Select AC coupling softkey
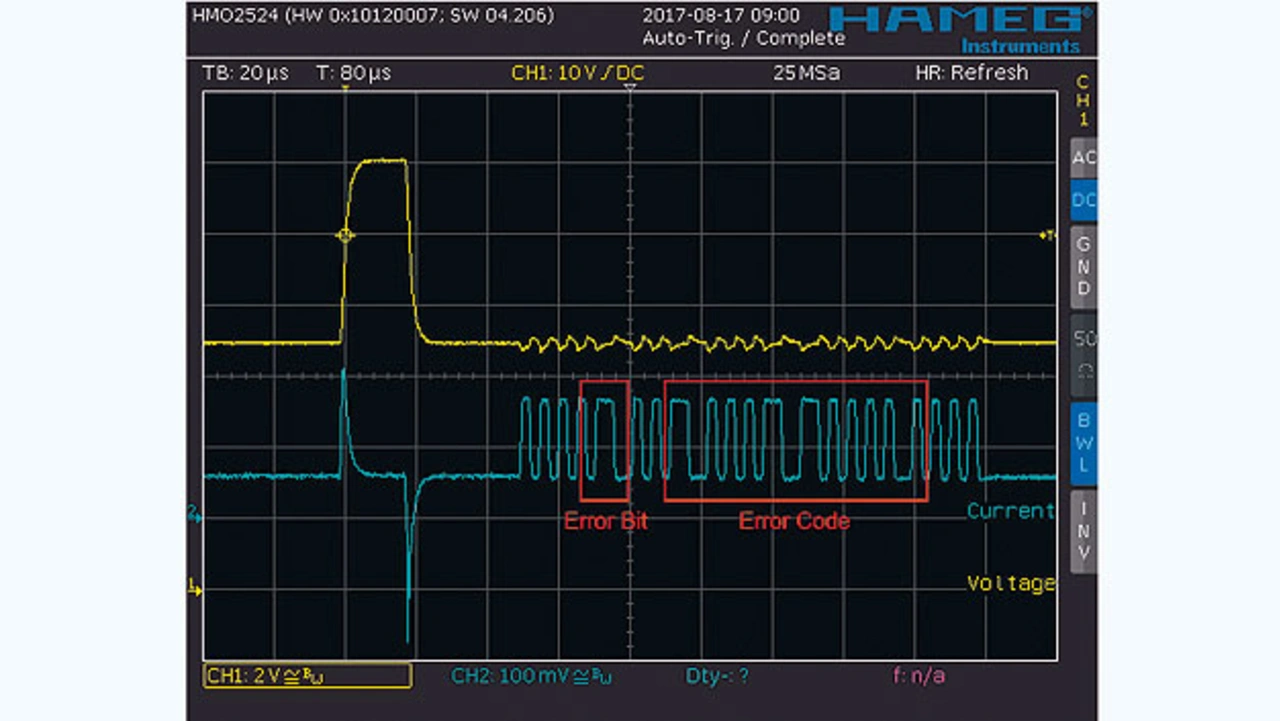Viewport: 1280px width, 721px height. click(x=1083, y=158)
